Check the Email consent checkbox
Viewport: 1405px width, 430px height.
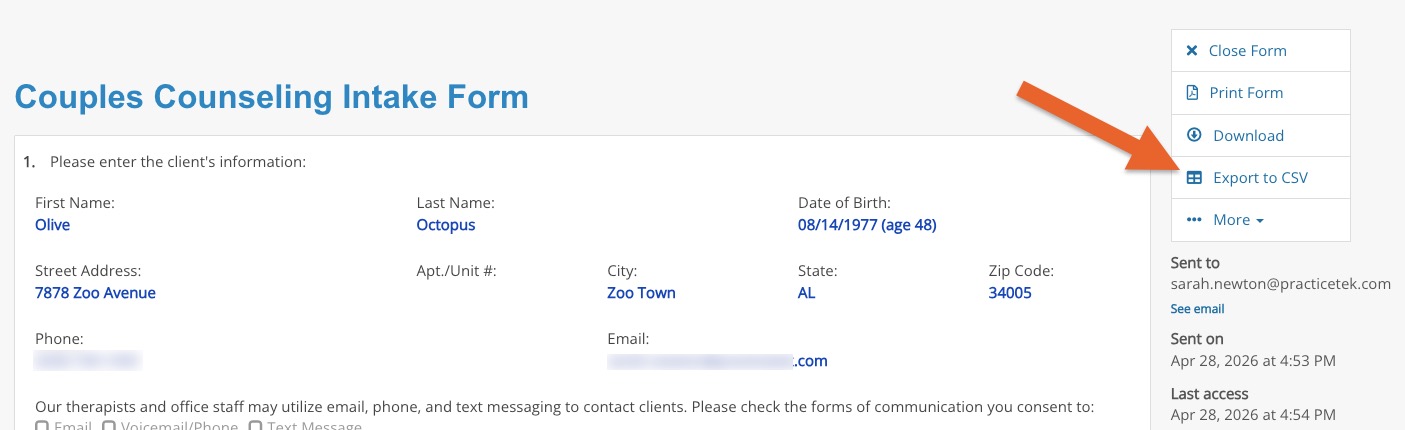point(42,427)
